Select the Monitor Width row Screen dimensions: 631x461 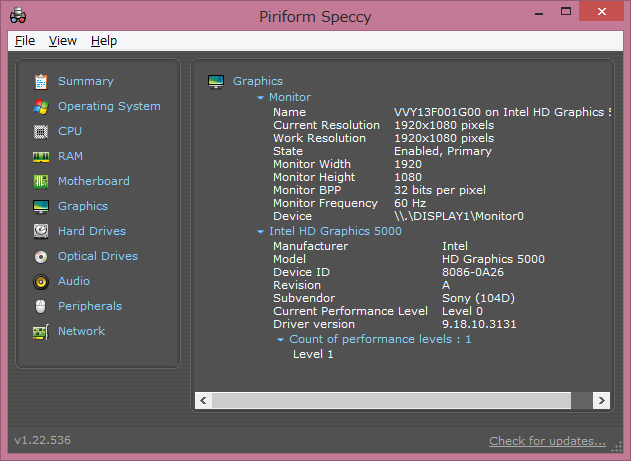347,164
